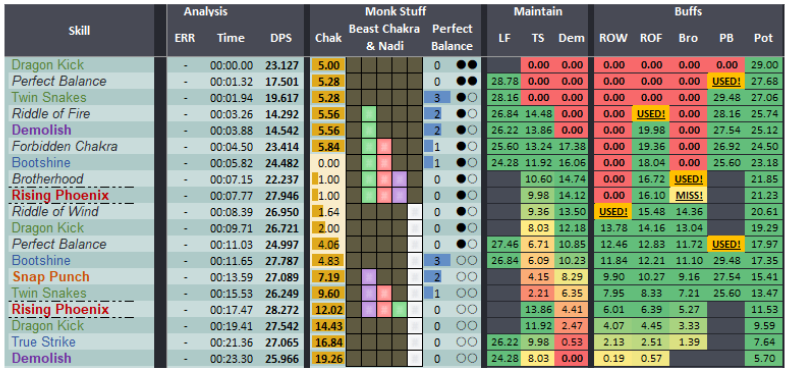Click the 00:13.59 time cell for Snap Punch
The width and height of the screenshot is (790, 377).
pyautogui.click(x=232, y=277)
